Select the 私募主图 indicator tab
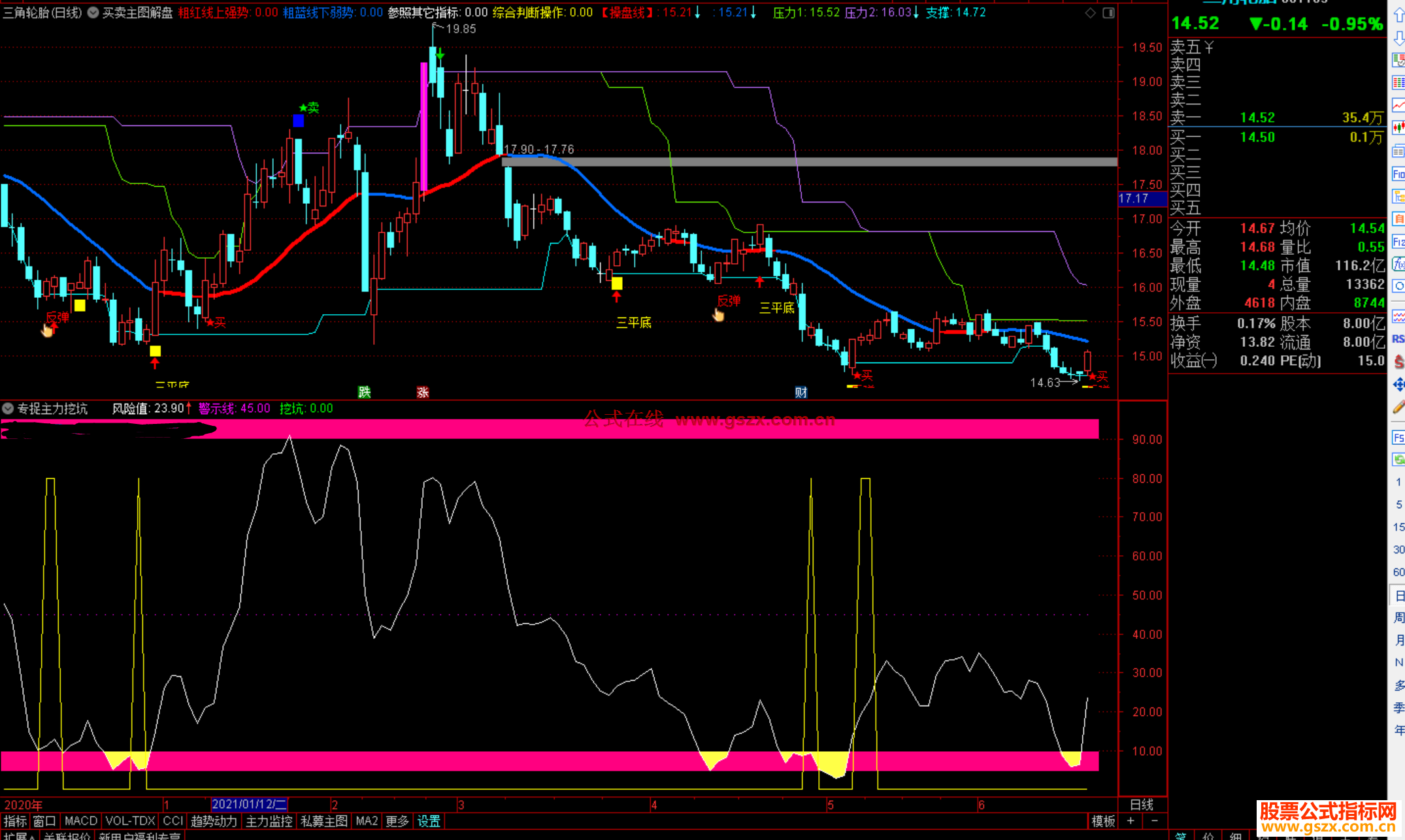 click(323, 821)
